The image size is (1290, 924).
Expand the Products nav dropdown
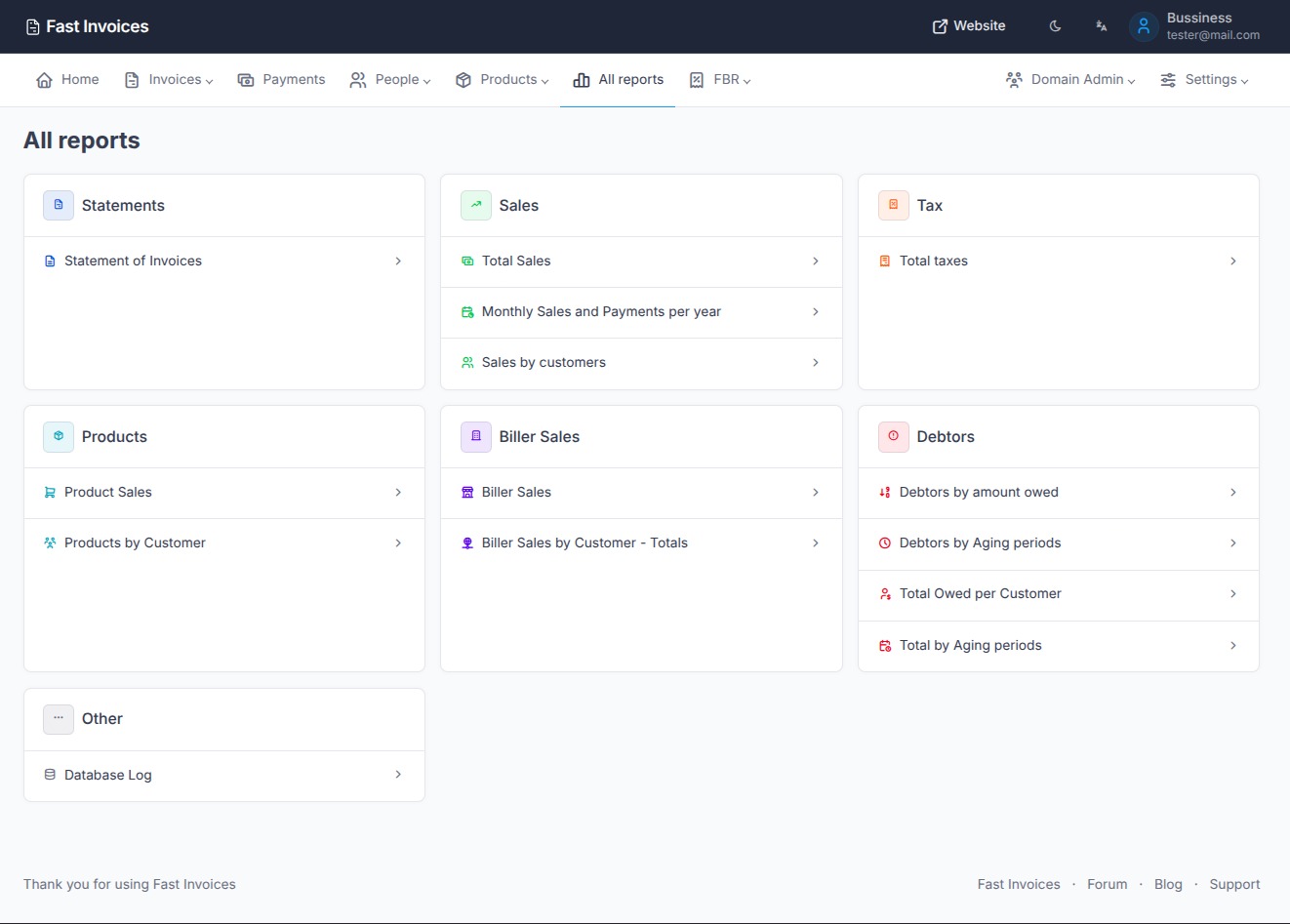(x=503, y=80)
